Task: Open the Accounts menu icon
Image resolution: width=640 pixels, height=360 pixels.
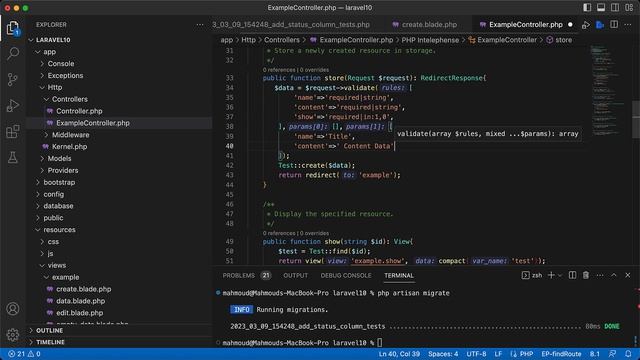Action: (x=13, y=309)
